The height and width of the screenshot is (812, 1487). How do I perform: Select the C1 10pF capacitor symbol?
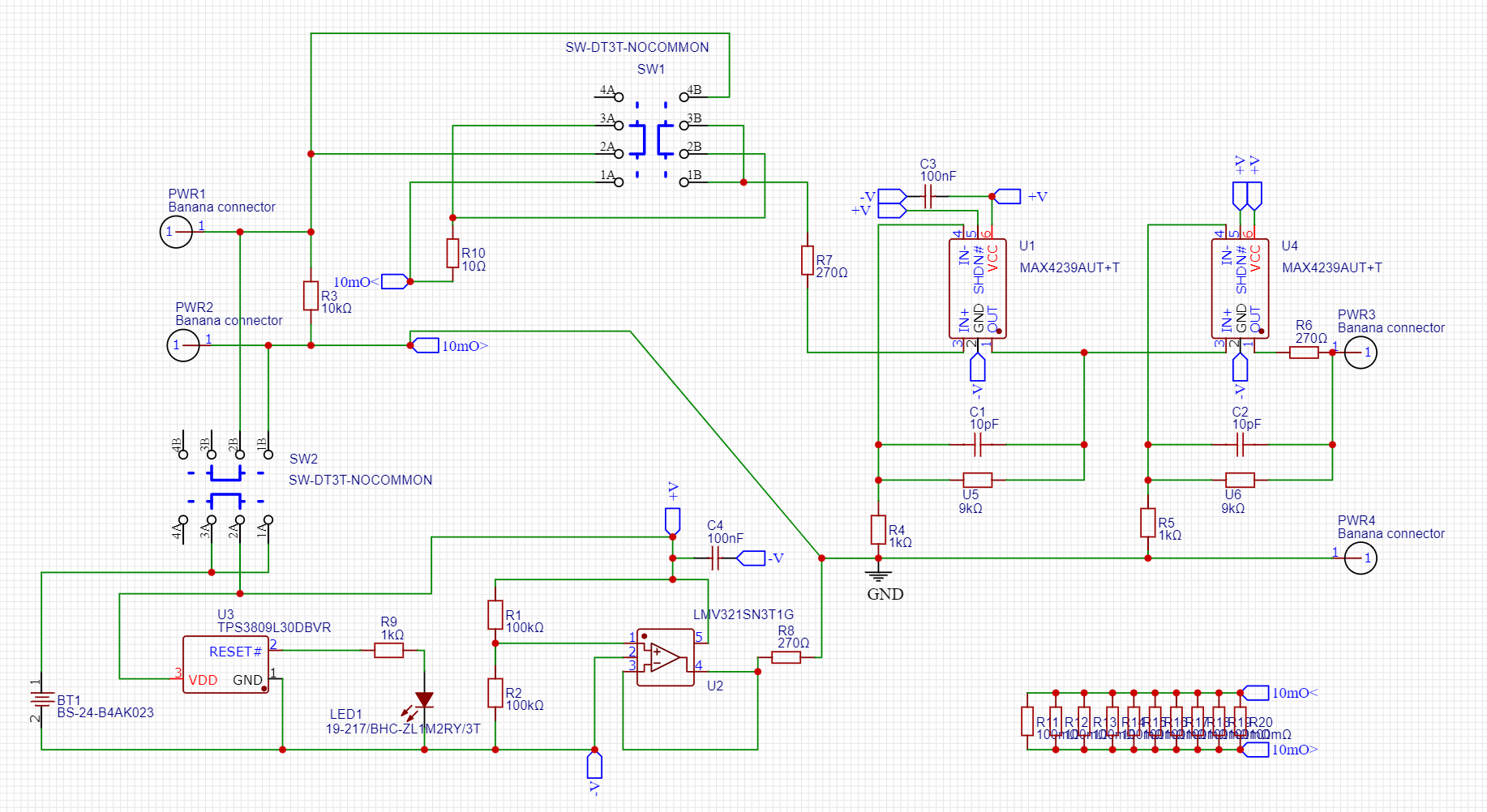click(x=978, y=445)
